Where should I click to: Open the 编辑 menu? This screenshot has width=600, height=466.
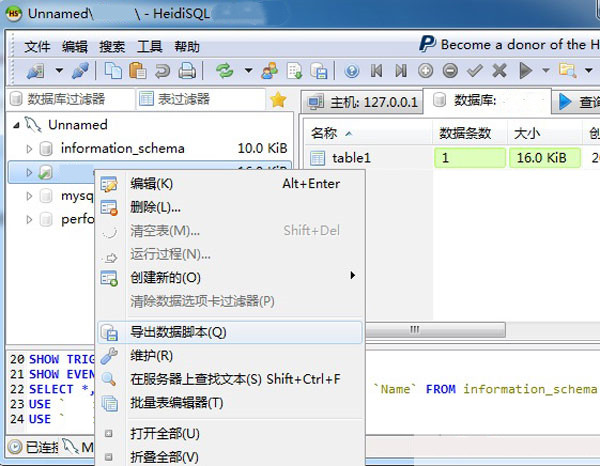[x=75, y=47]
